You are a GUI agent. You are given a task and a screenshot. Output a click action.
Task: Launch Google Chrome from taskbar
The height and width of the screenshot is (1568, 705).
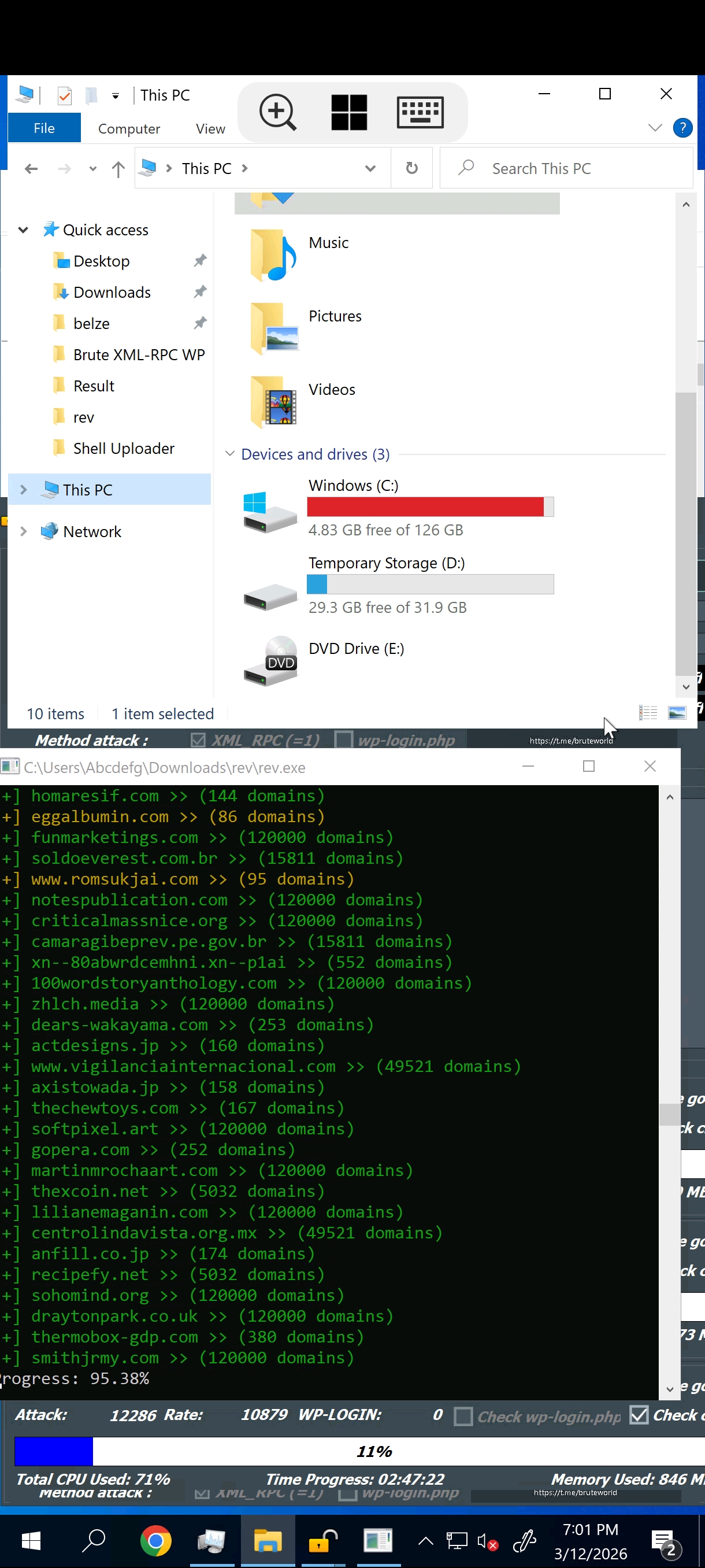(x=155, y=1541)
